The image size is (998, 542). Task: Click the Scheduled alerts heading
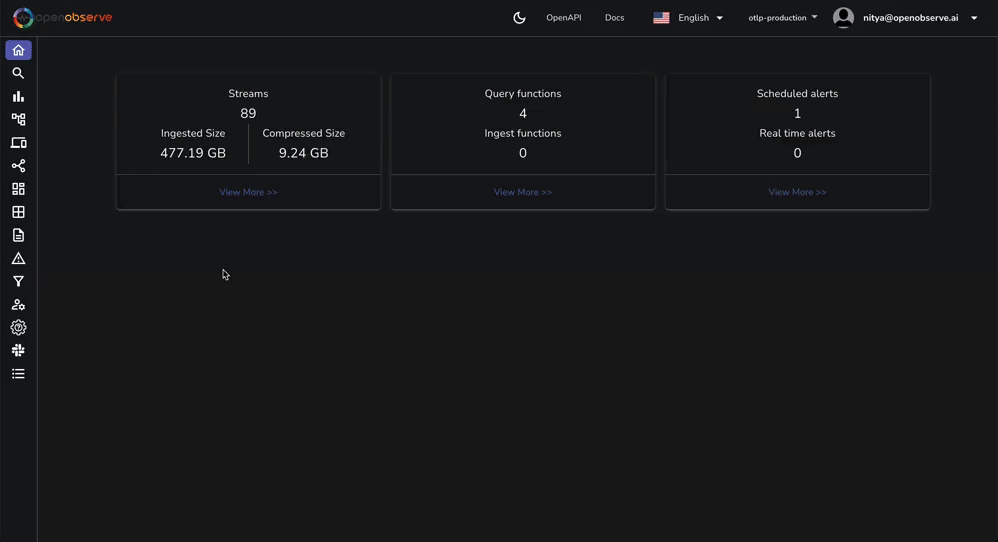tap(797, 94)
